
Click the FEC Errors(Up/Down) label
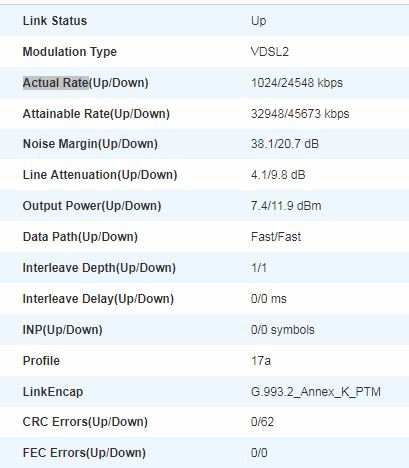tap(84, 453)
